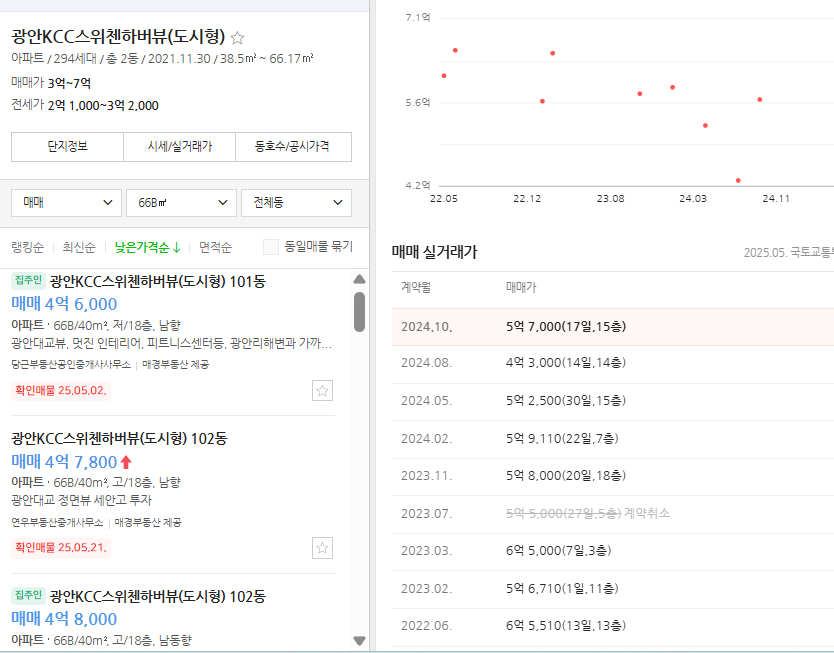Viewport: 834px width, 653px height.
Task: Sort listings by 랭킹순
Action: pos(28,247)
